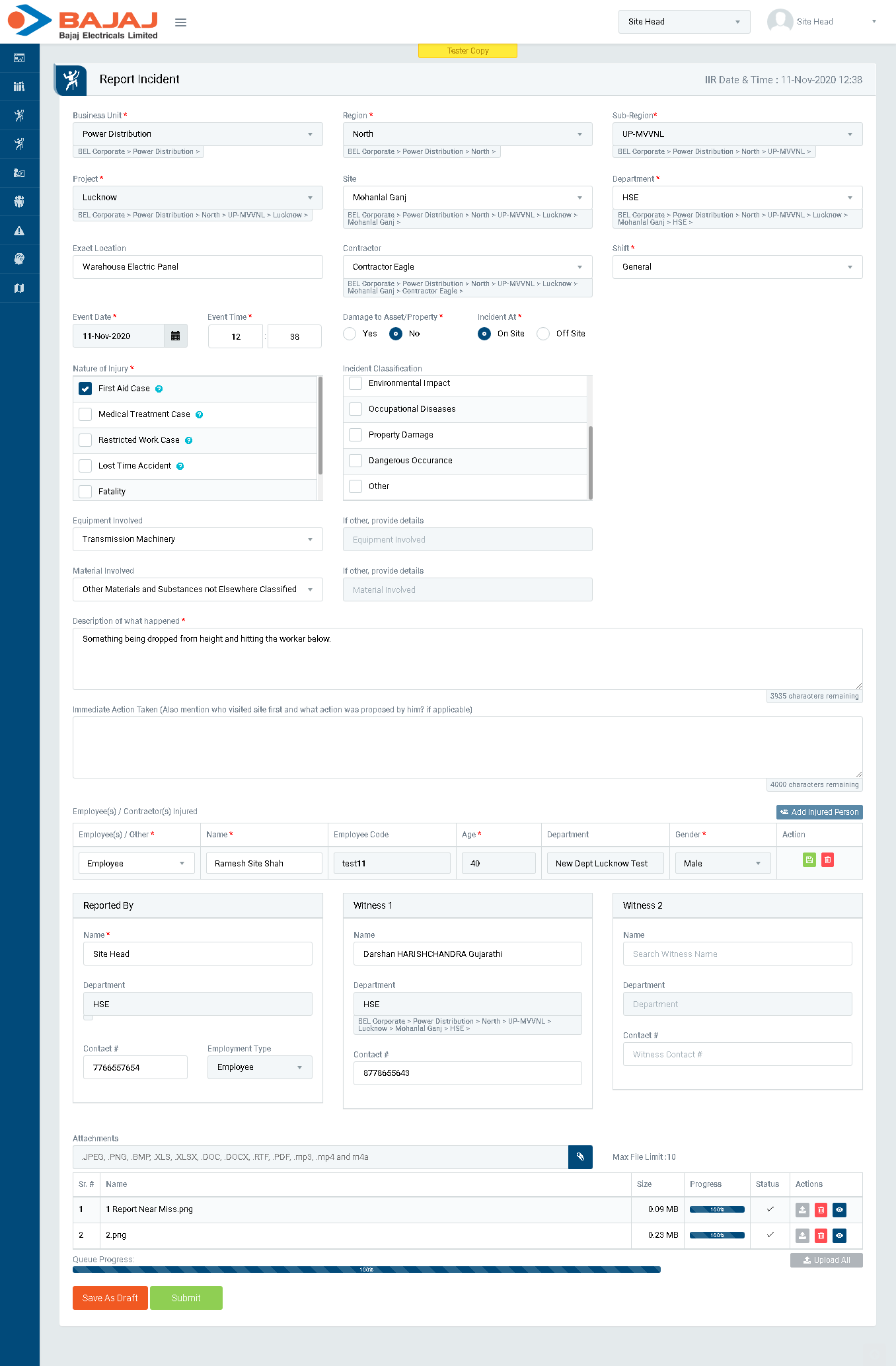Delete the injured person row
The image size is (896, 1366).
(x=827, y=860)
